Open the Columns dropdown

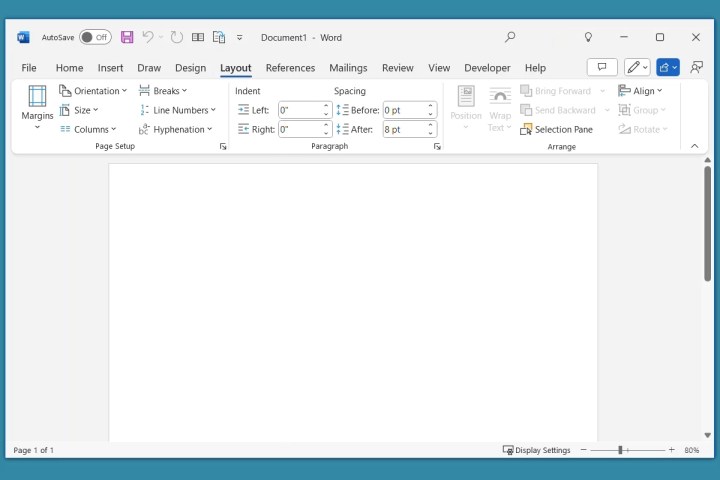point(88,129)
